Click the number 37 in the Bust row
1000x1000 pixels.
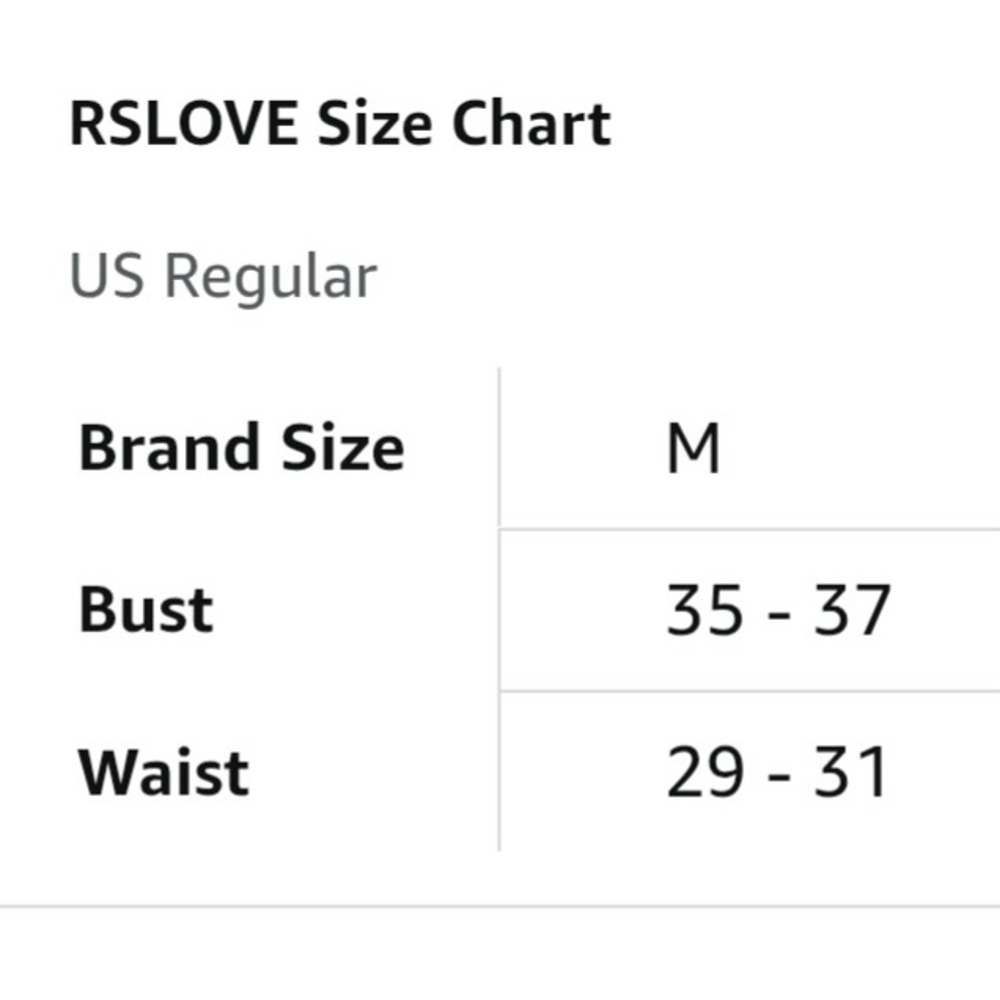853,610
